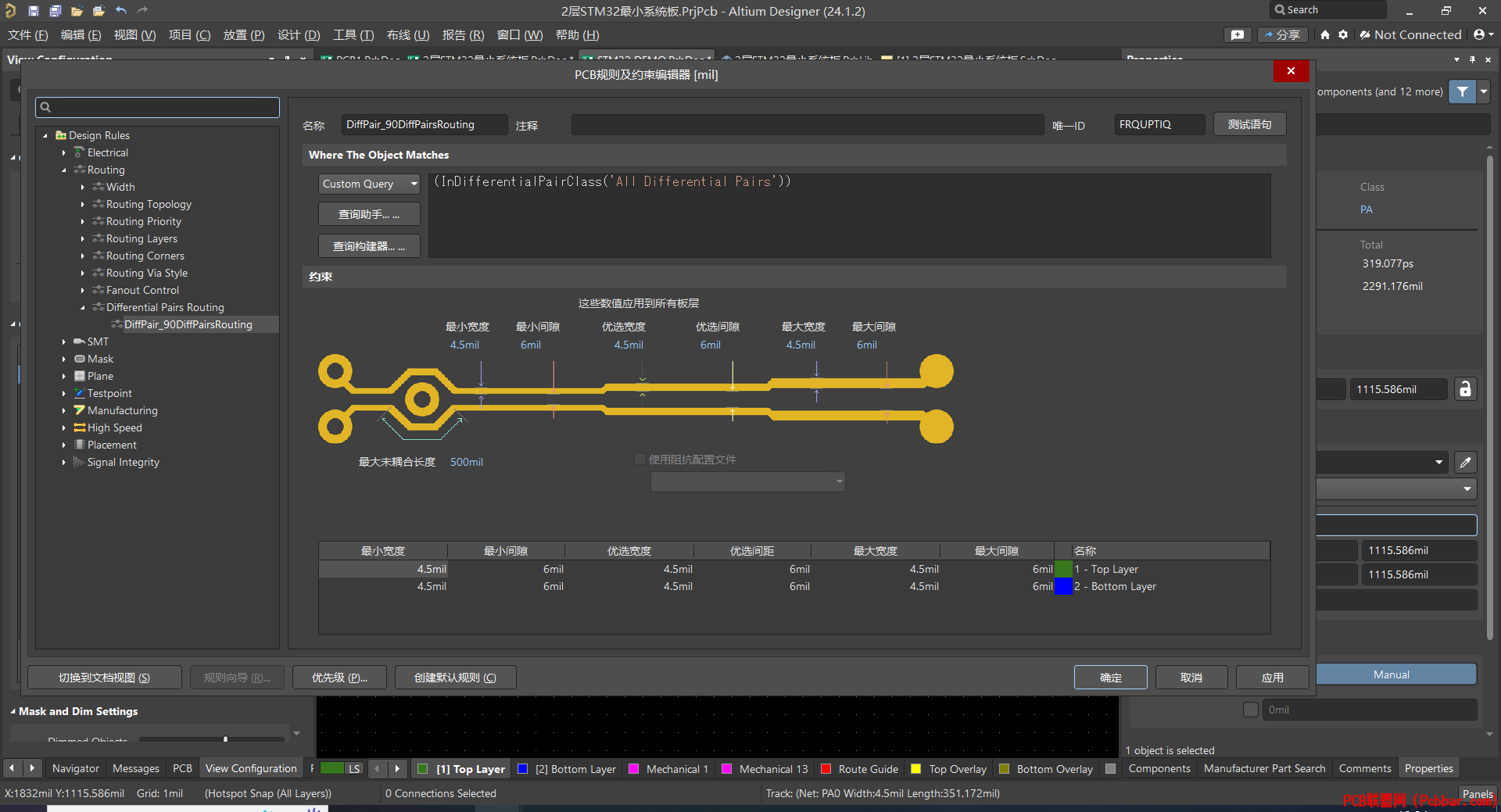Select the Placement rule category icon
Screen dimensions: 1501x812
(x=80, y=445)
